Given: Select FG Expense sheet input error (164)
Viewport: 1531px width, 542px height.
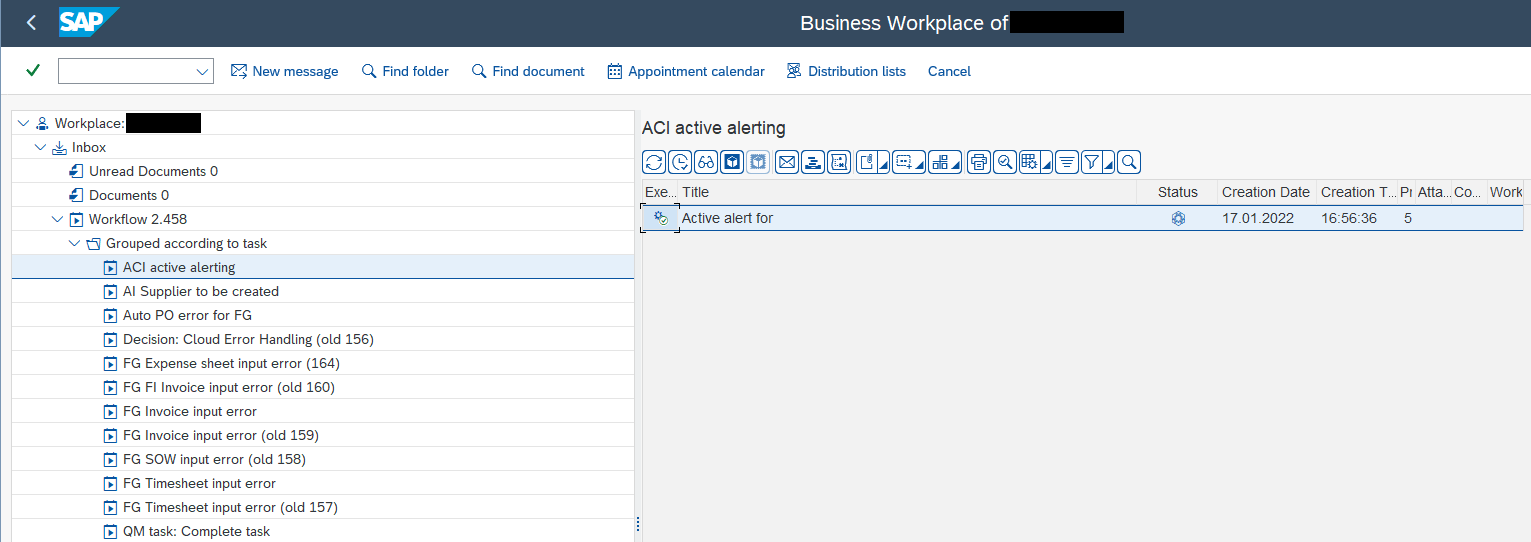Looking at the screenshot, I should click(x=231, y=363).
